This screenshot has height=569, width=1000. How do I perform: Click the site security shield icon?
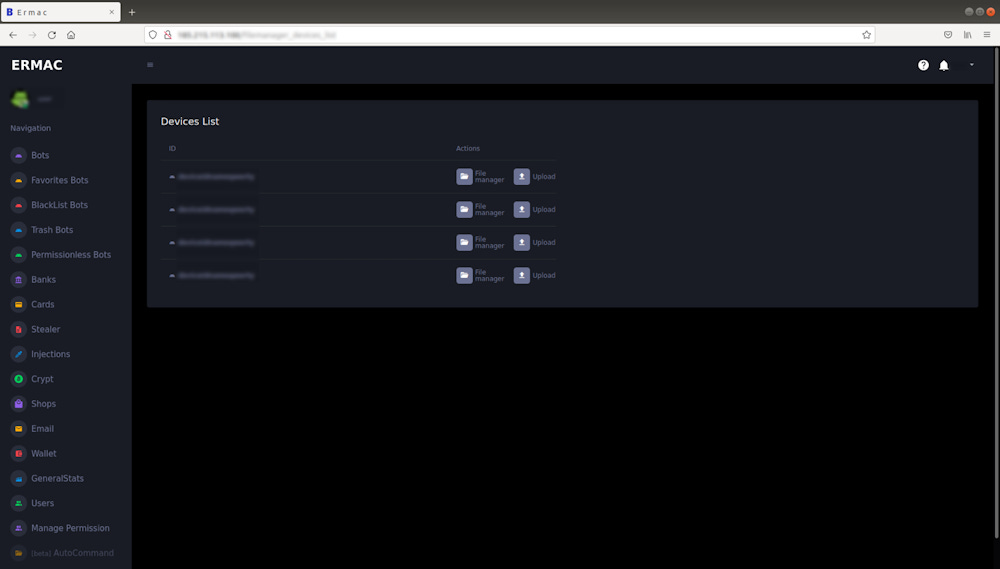153,35
